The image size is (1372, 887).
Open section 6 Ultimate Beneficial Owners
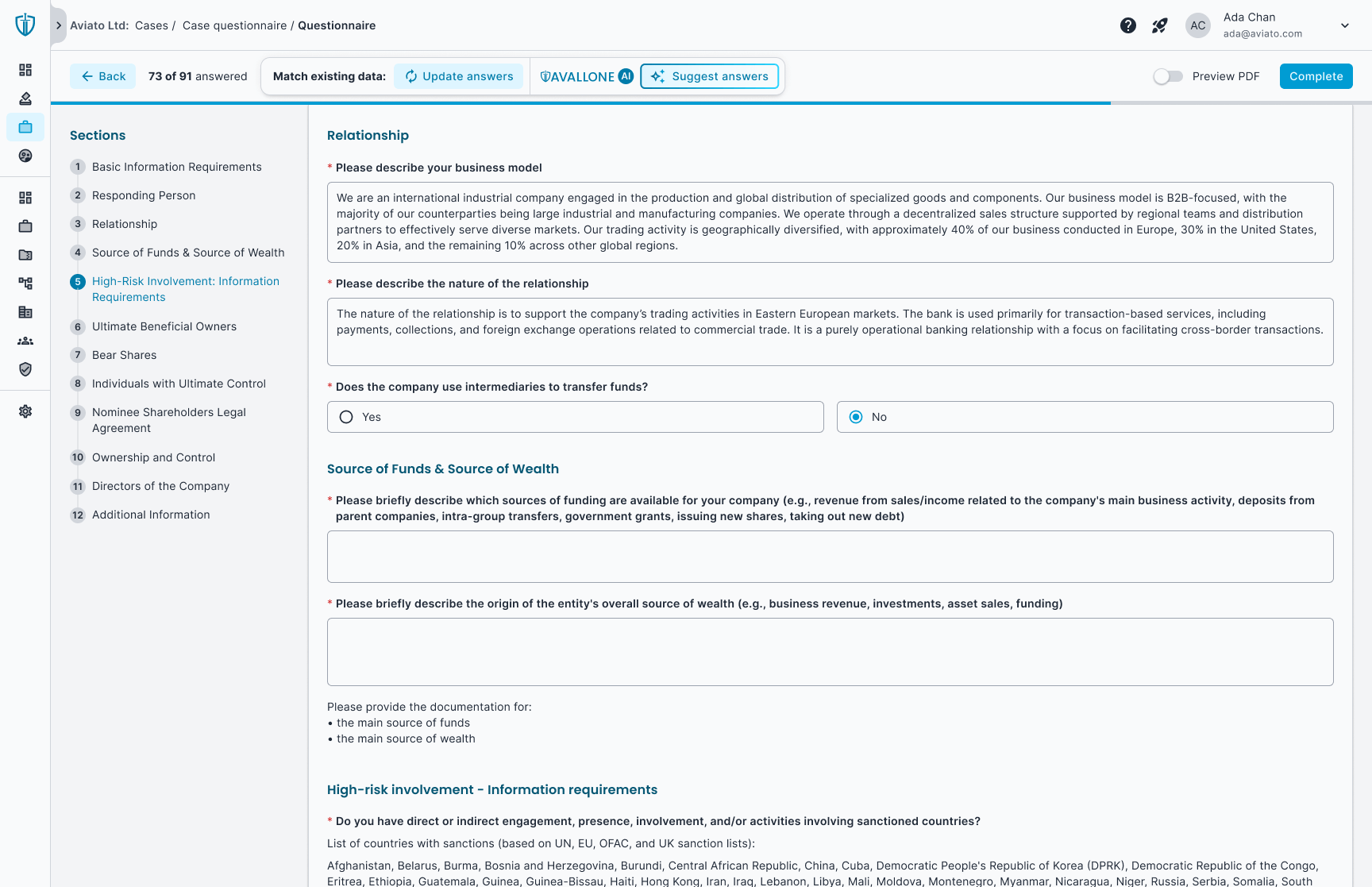(x=164, y=326)
